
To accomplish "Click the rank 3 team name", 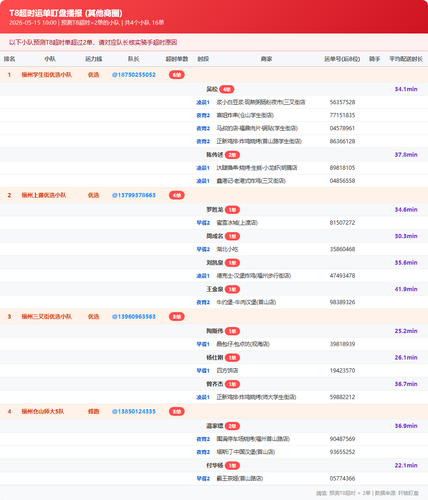I will coord(47,317).
